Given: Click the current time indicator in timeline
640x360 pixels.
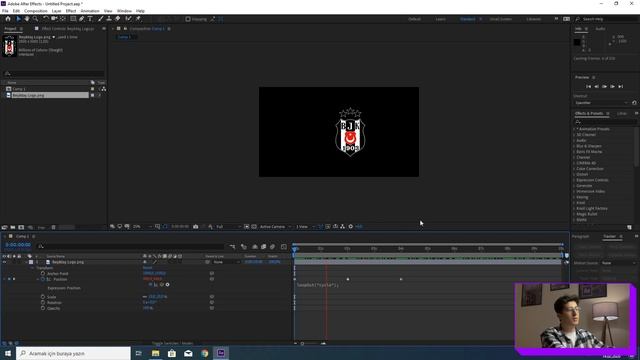Looking at the screenshot, I should (295, 248).
